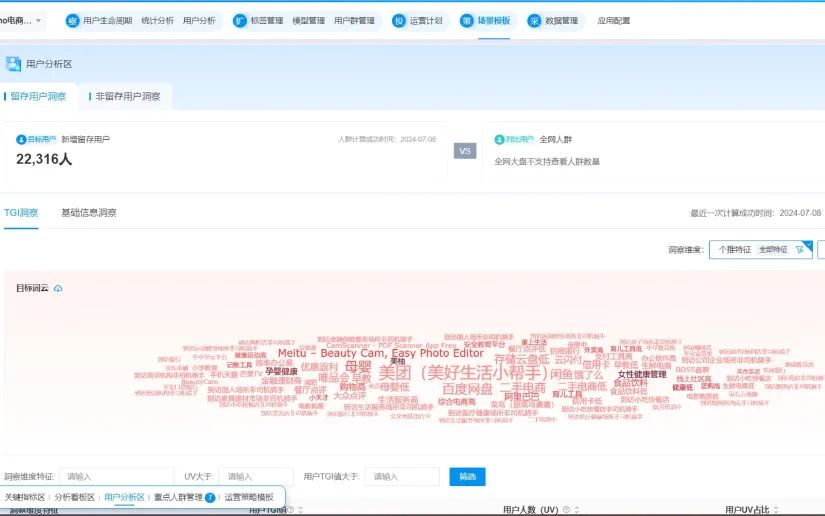Open 运营计划 menu
Image resolution: width=825 pixels, height=516 pixels.
[426, 21]
